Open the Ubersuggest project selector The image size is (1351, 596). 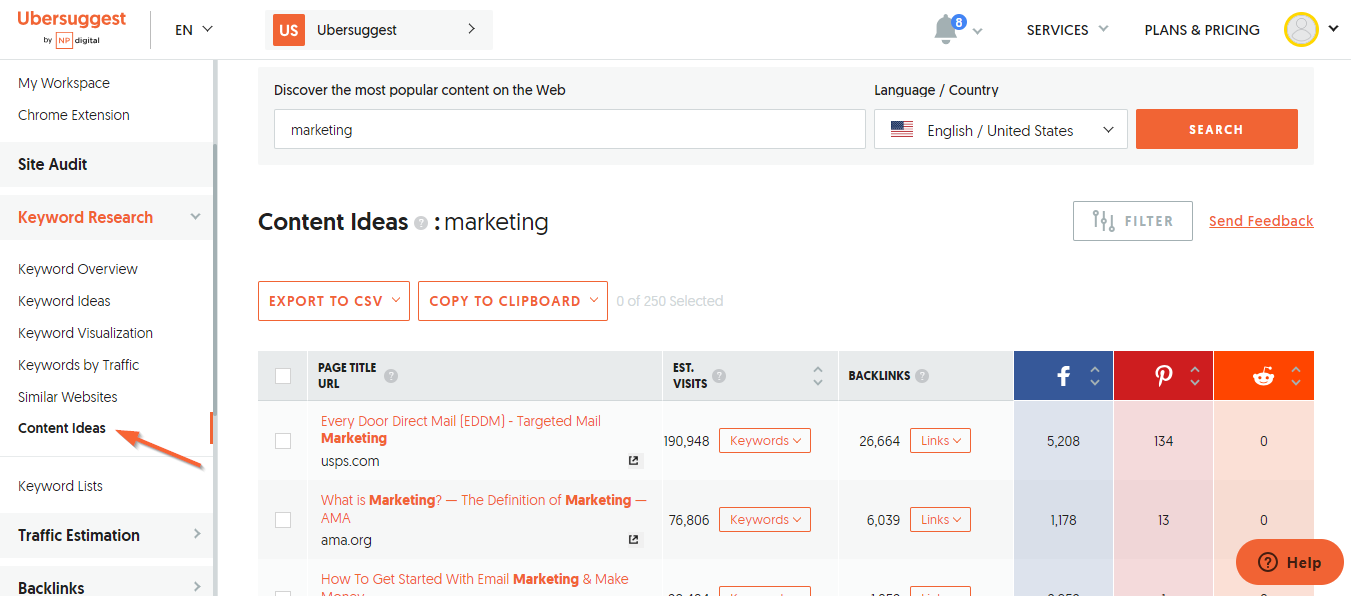pyautogui.click(x=379, y=30)
